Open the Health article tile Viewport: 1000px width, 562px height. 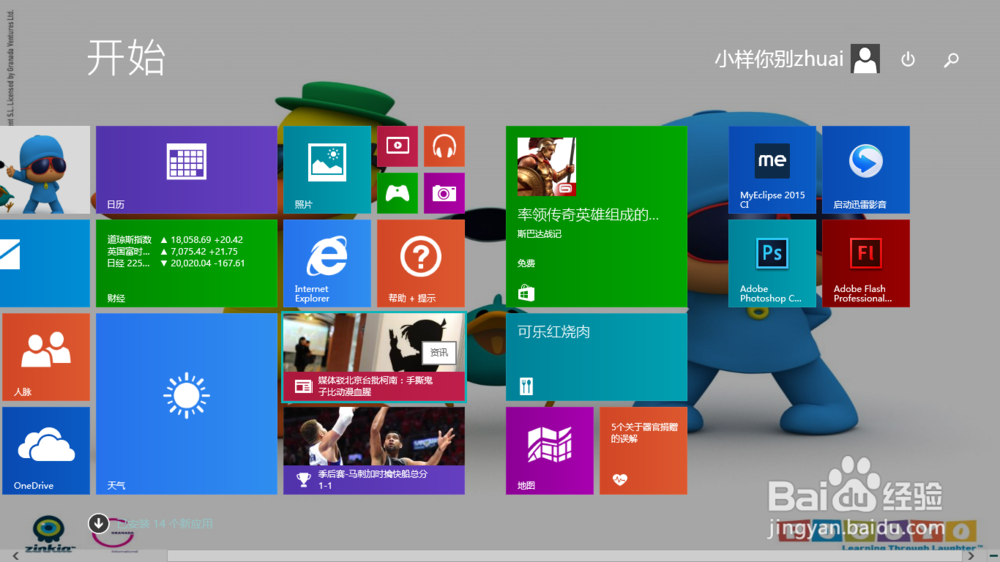coord(643,450)
